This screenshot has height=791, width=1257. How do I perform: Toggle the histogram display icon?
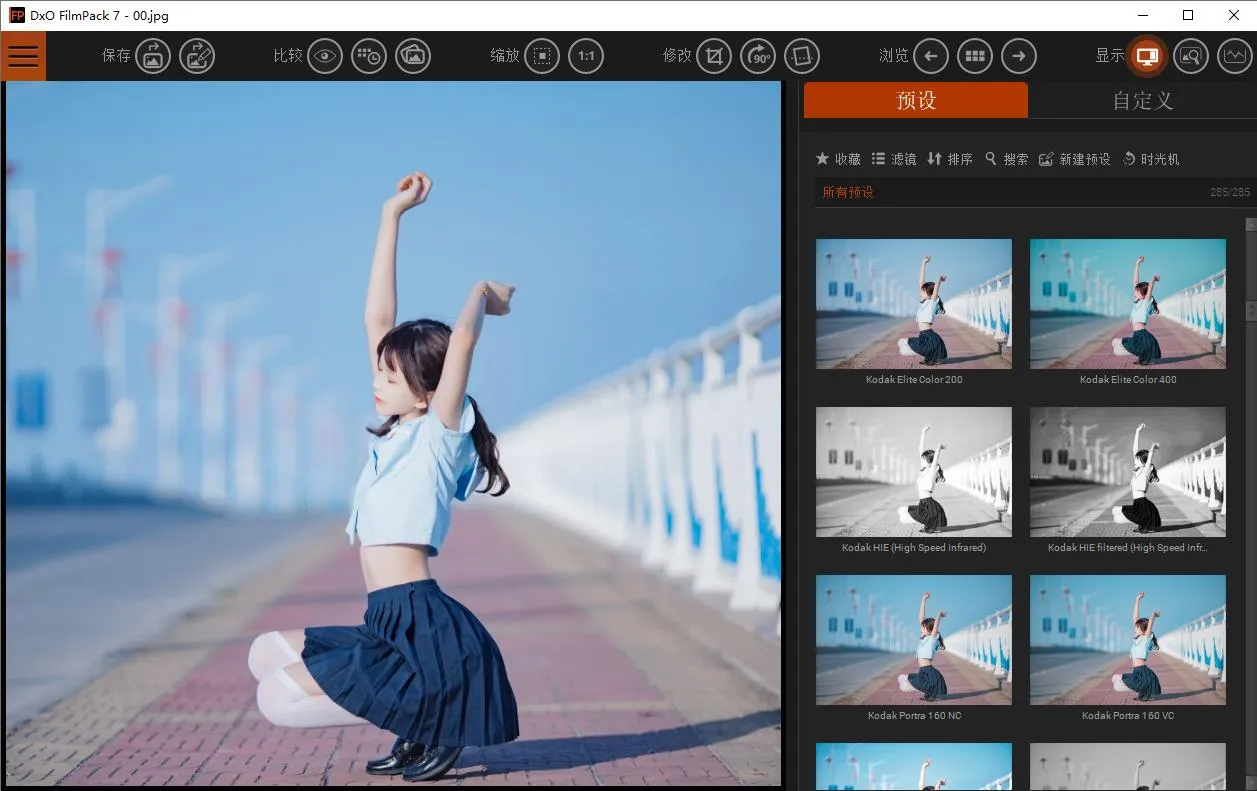(1235, 56)
